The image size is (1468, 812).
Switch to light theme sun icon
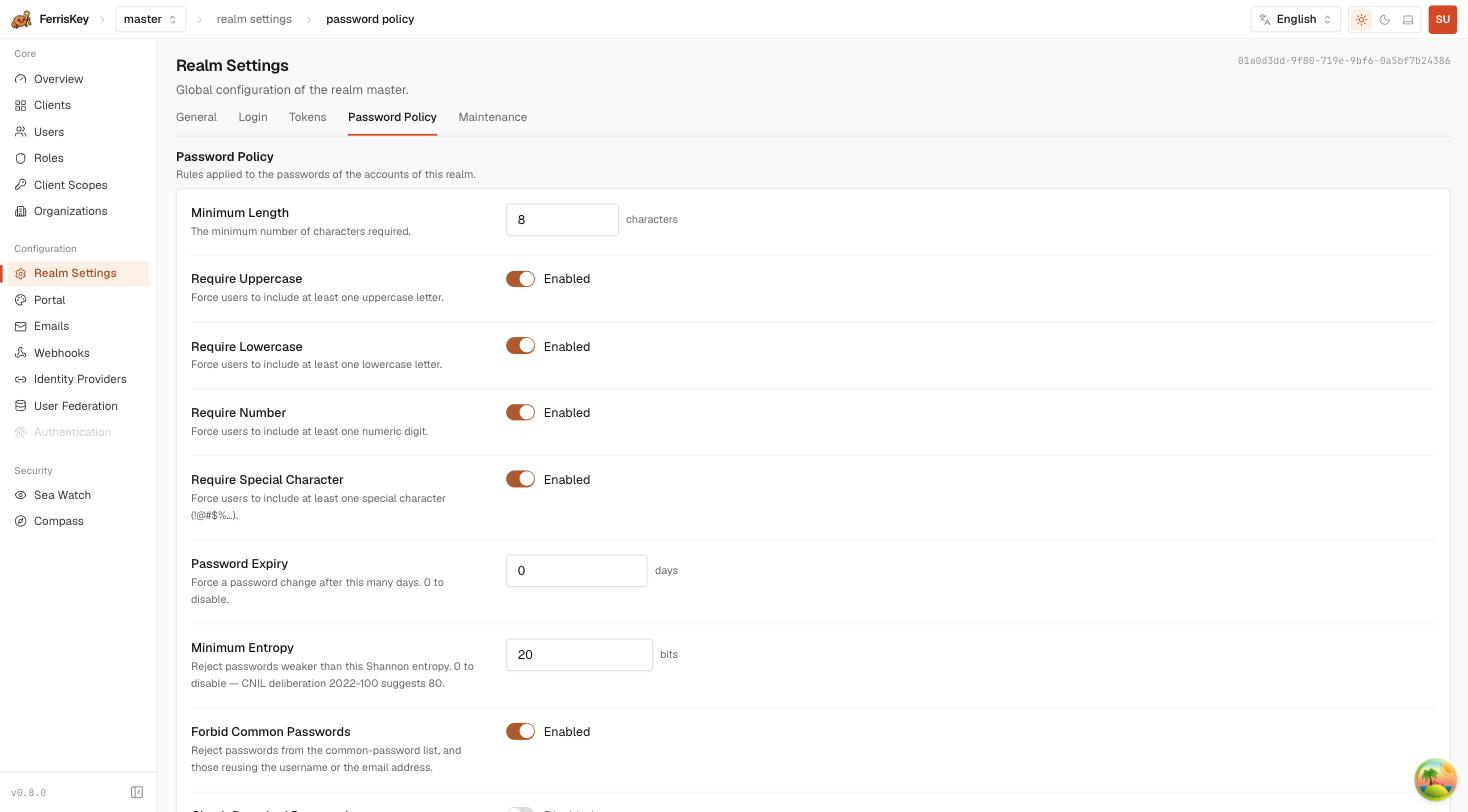click(x=1361, y=19)
